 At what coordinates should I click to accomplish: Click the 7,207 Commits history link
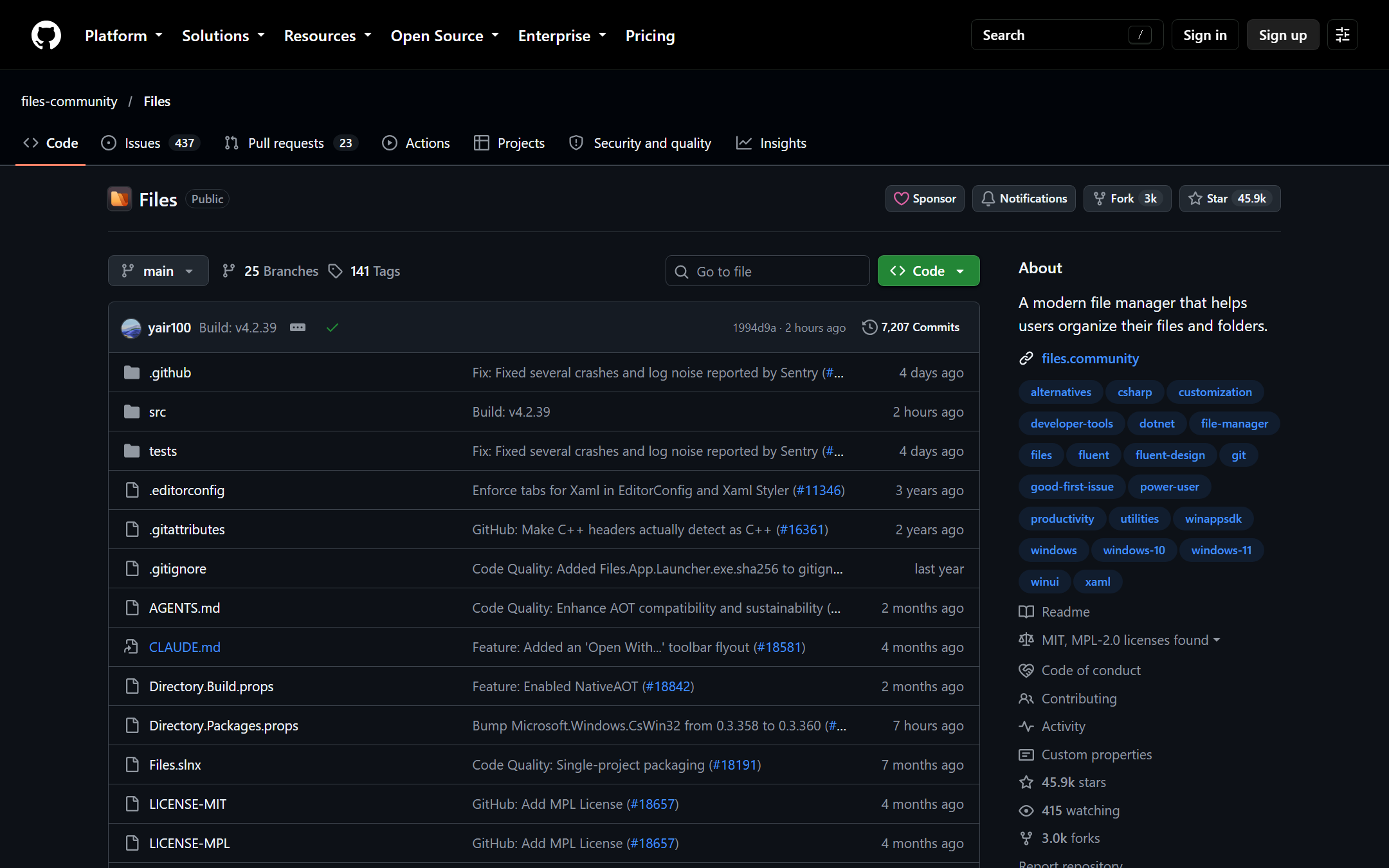coord(911,327)
